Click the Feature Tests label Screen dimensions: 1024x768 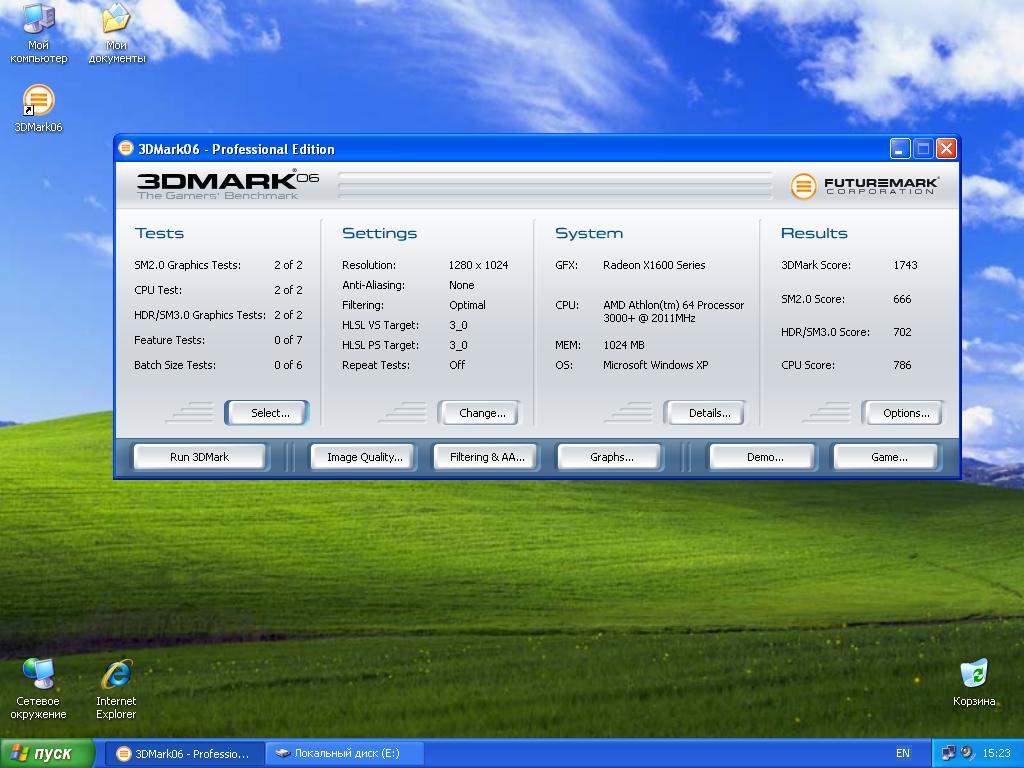(x=169, y=340)
